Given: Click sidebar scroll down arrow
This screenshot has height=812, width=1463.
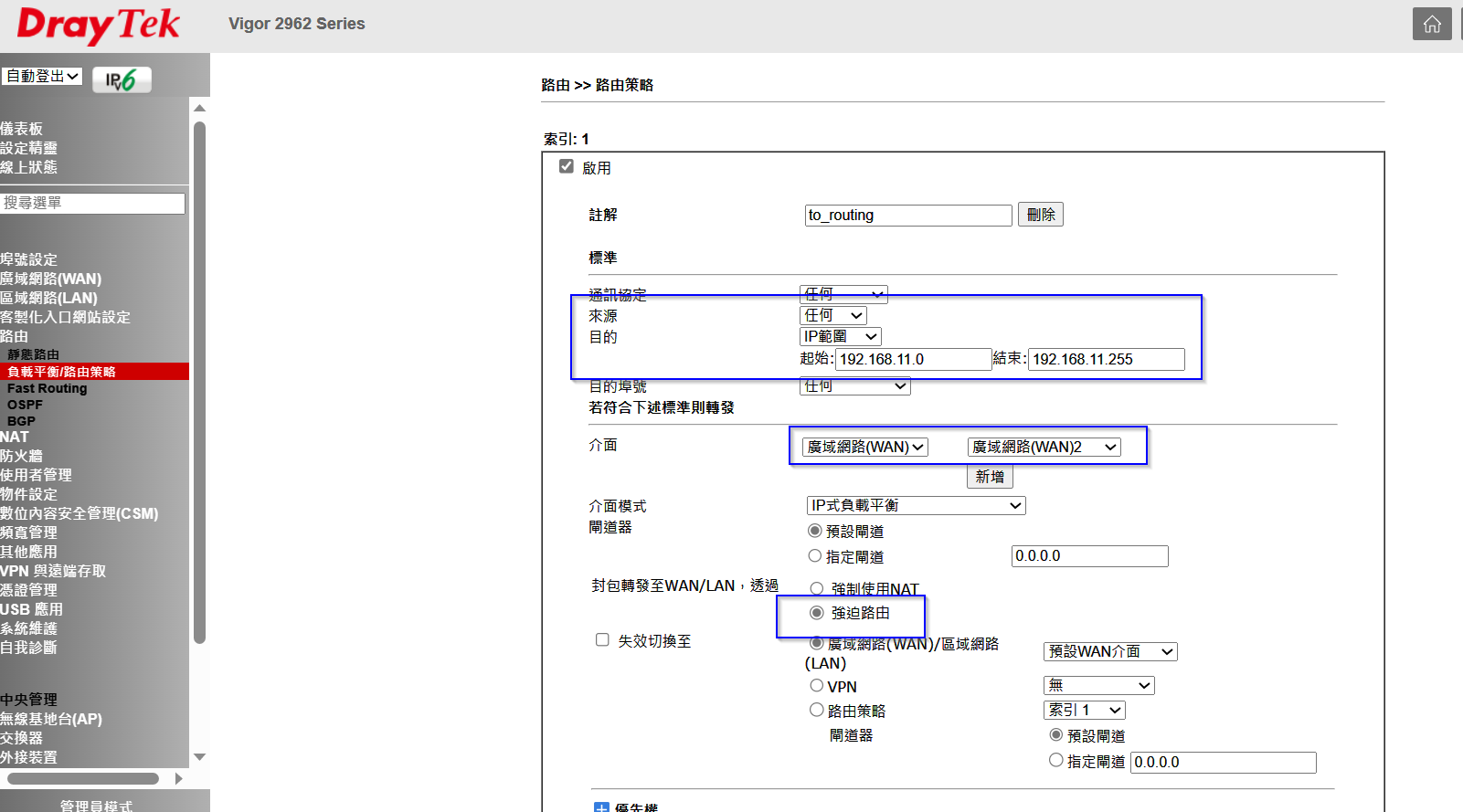Looking at the screenshot, I should pyautogui.click(x=199, y=756).
